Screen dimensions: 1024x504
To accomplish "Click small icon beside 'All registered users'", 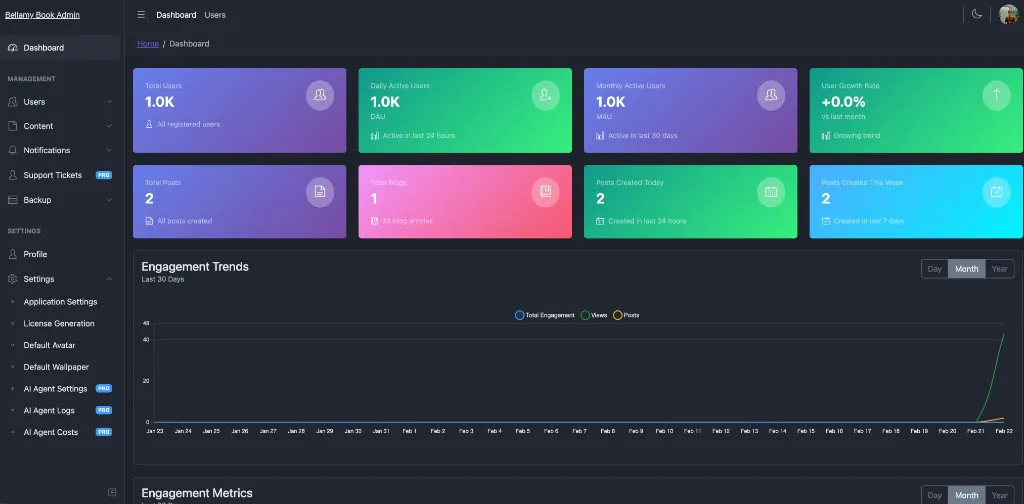I will click(149, 124).
